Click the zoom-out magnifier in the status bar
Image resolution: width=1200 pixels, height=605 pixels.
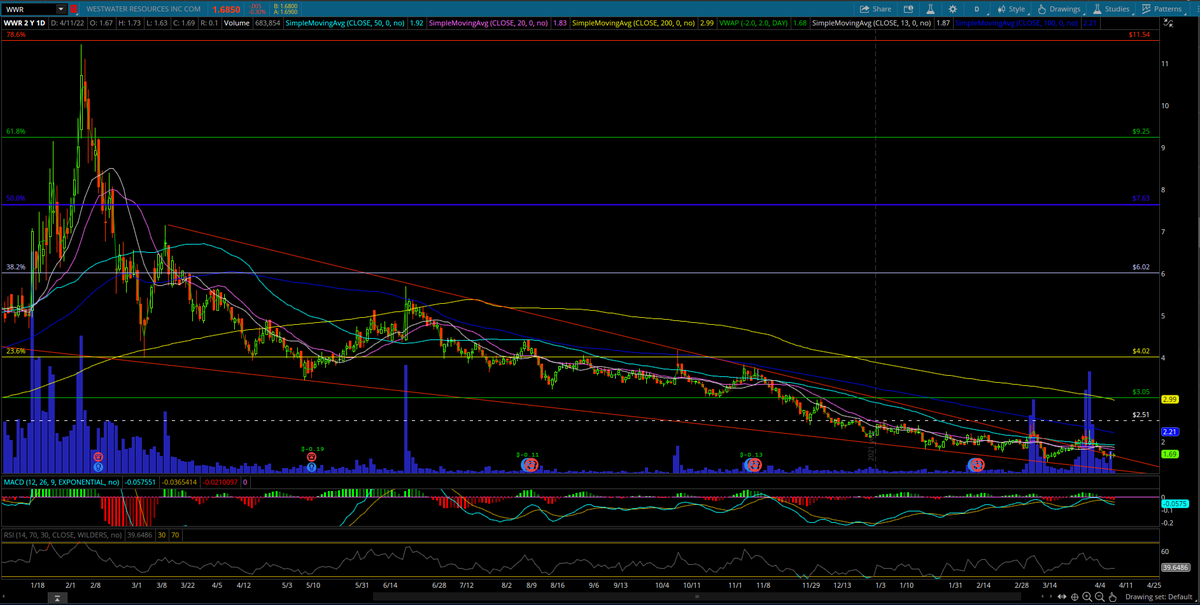tap(1099, 596)
